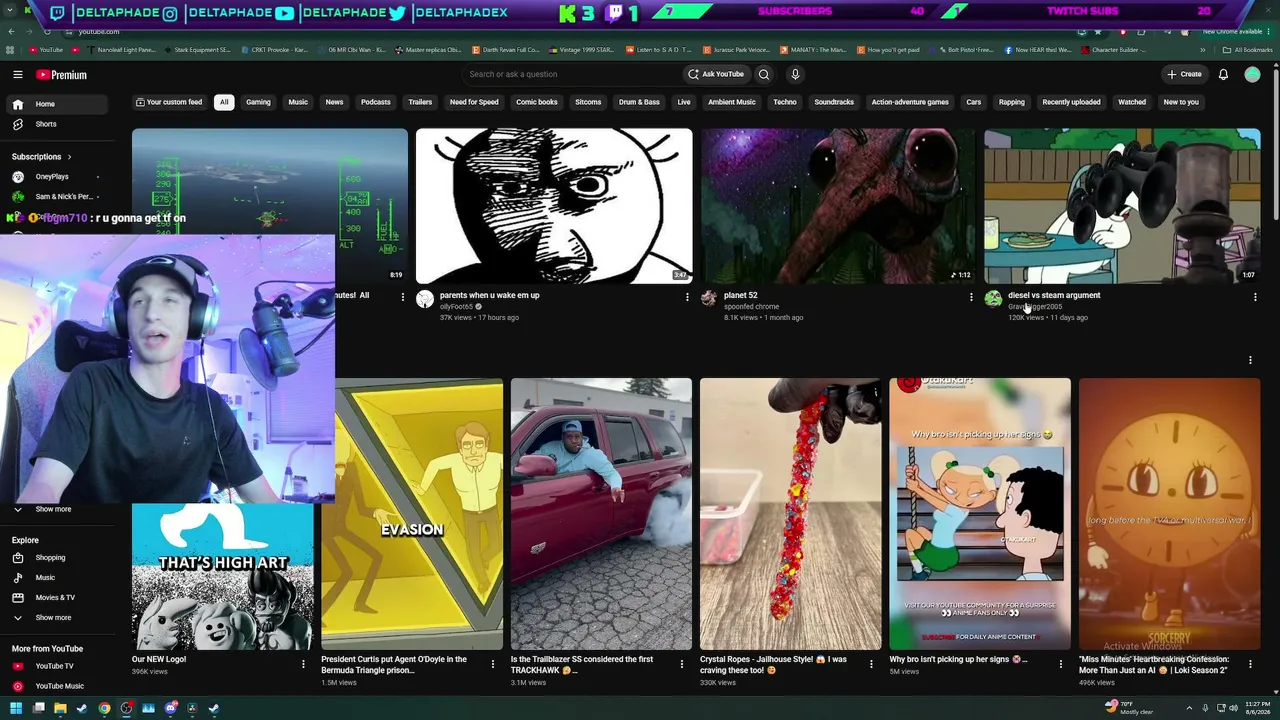This screenshot has height=720, width=1280.
Task: Open File Explorer from the taskbar
Action: 60,708
